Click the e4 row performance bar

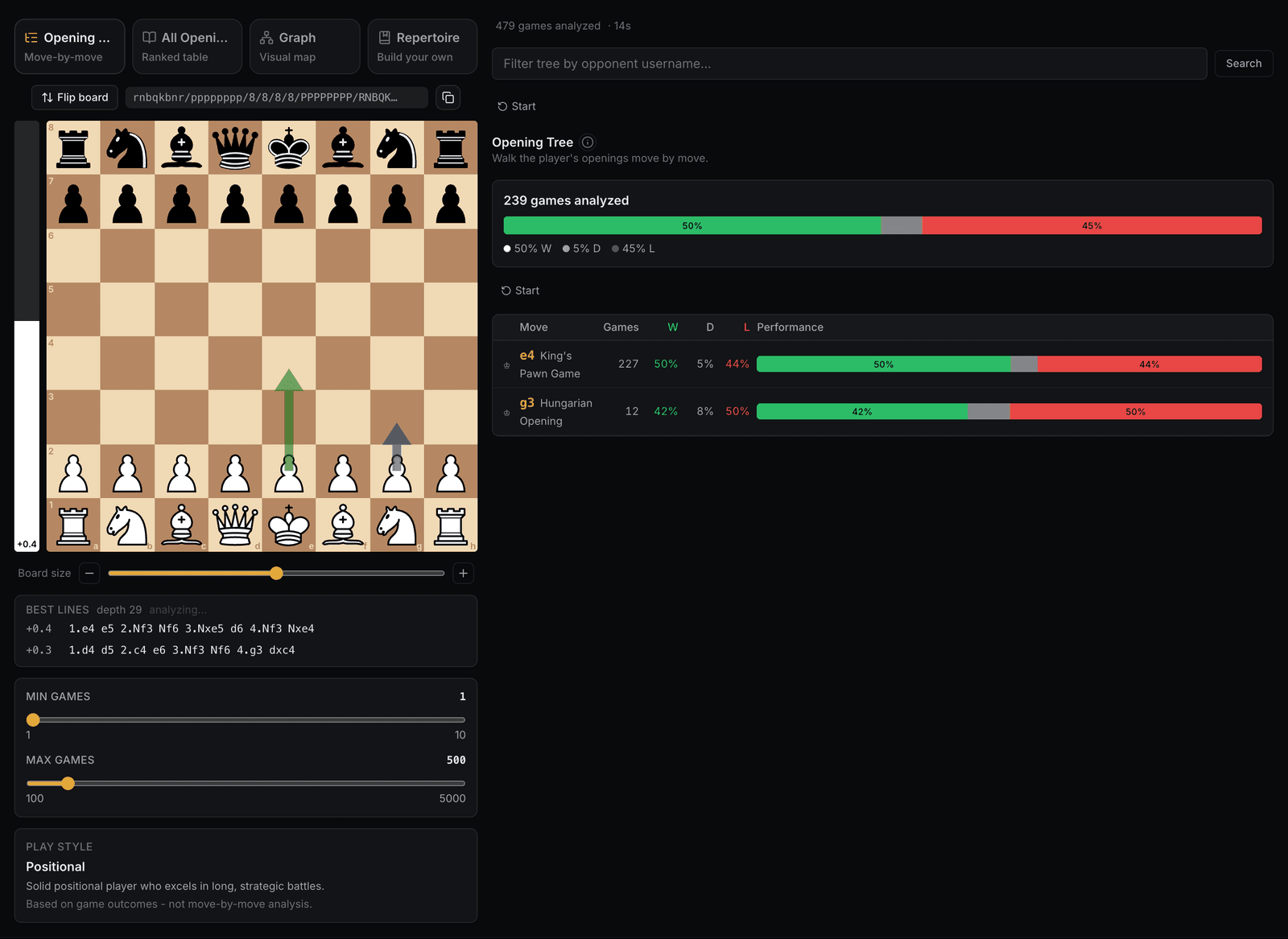point(1009,364)
